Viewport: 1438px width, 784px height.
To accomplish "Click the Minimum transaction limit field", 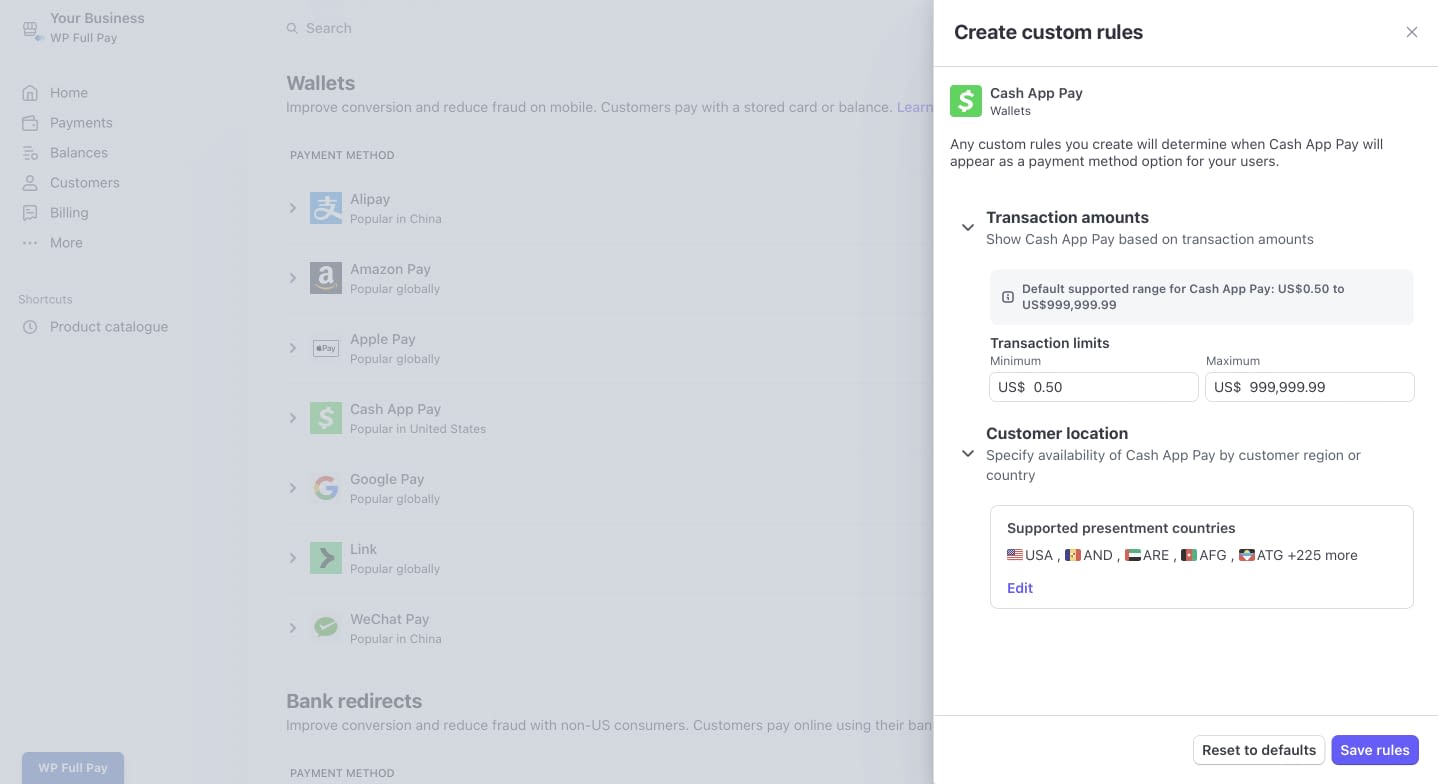I will 1110,387.
